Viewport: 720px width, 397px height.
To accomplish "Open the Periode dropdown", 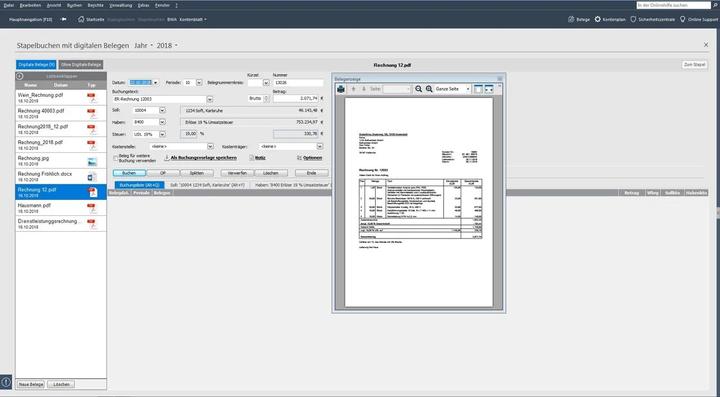I will point(199,83).
